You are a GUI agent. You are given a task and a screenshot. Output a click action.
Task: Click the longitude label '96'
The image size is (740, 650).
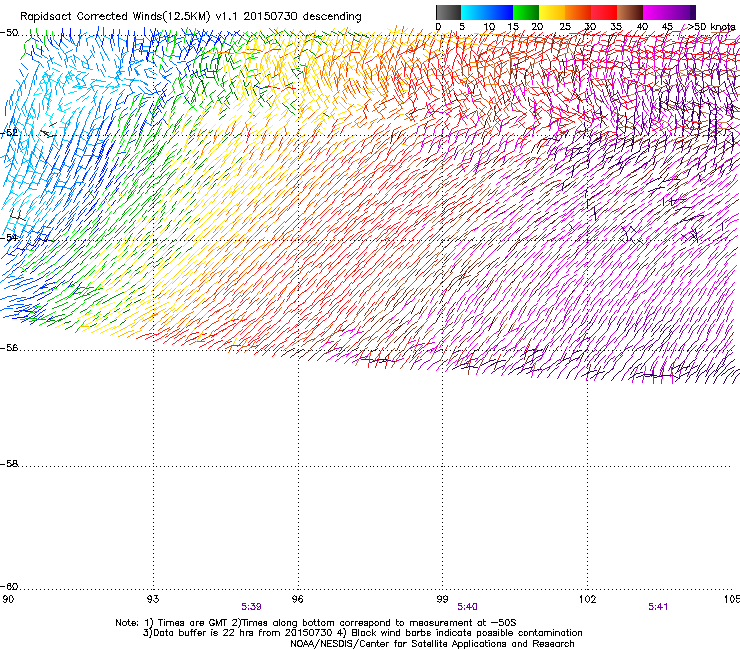[297, 599]
